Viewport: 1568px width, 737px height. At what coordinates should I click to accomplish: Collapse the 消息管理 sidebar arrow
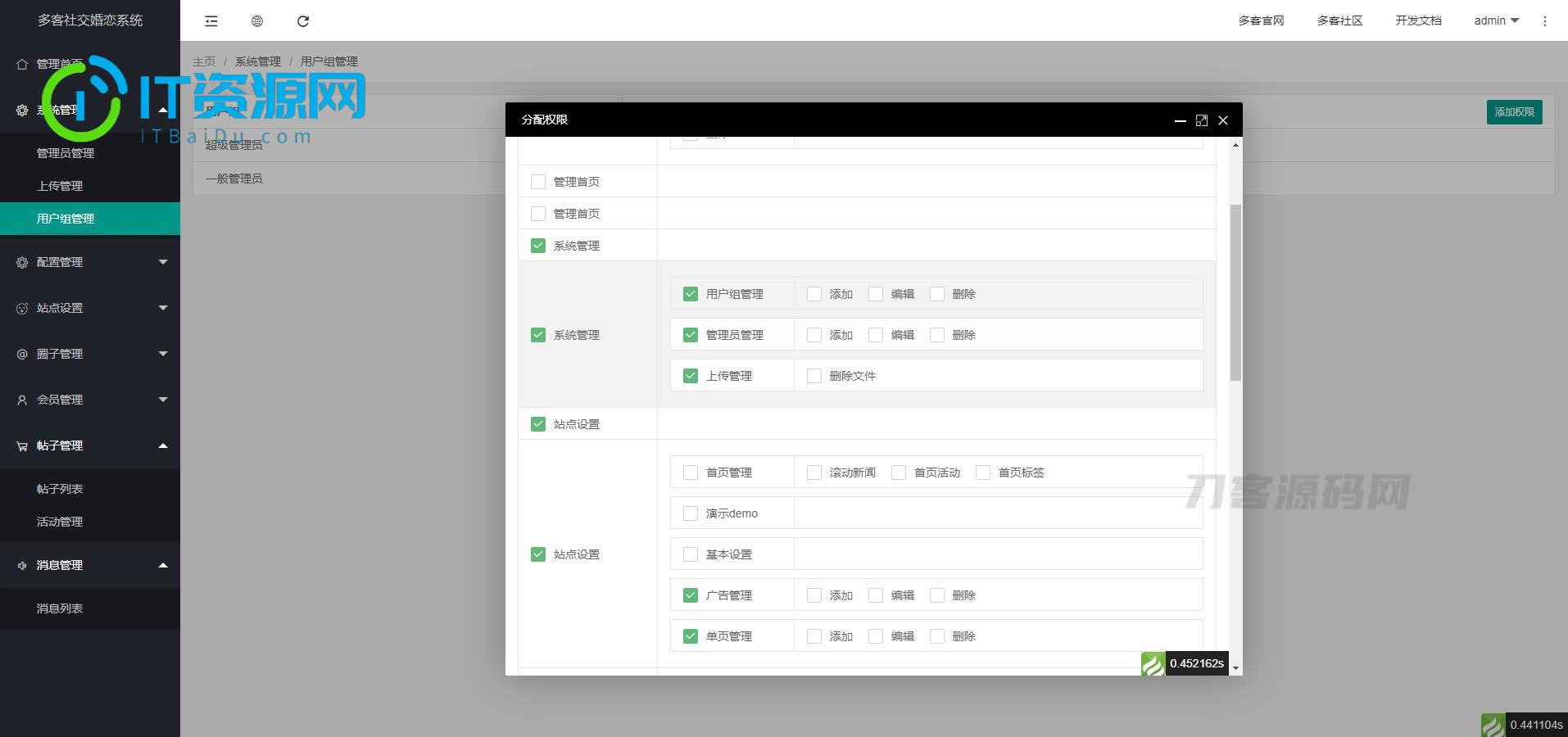[x=163, y=565]
